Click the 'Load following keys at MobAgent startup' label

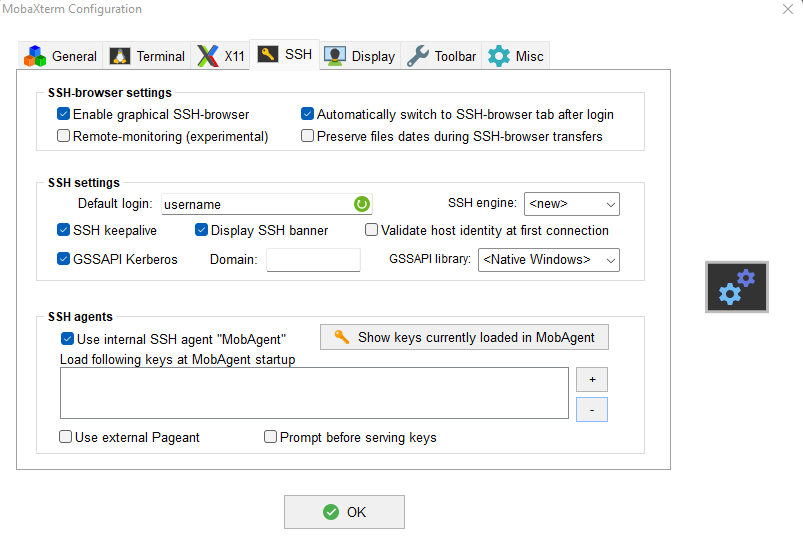pos(178,360)
